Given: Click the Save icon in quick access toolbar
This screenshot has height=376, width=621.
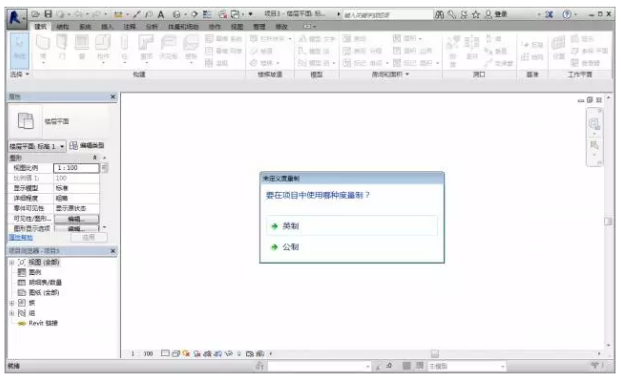Looking at the screenshot, I should tap(48, 14).
